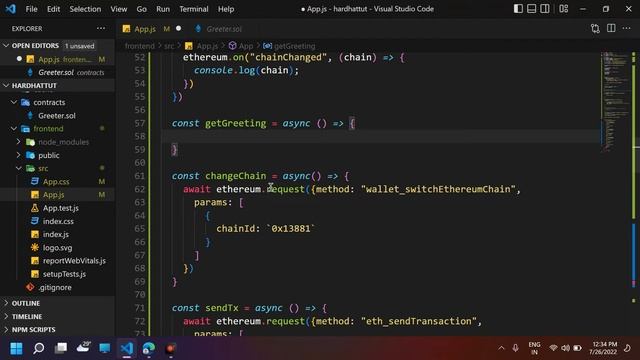Open the clock and date flyout
Viewport: 640px width, 360px height.
point(603,348)
